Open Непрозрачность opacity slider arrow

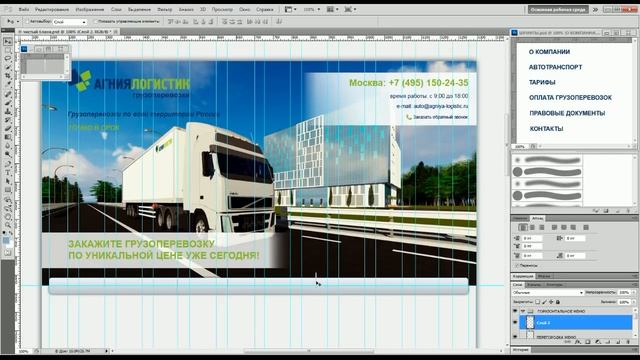pos(633,293)
